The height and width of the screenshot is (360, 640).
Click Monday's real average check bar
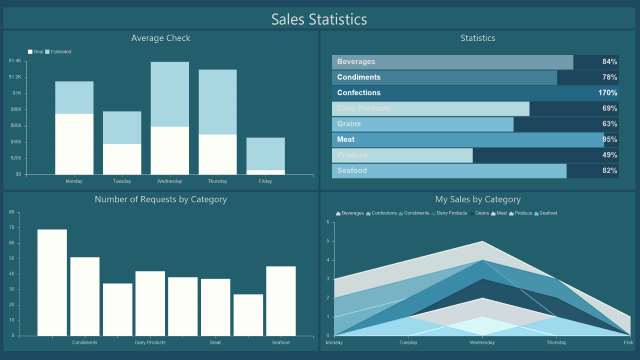[x=74, y=144]
